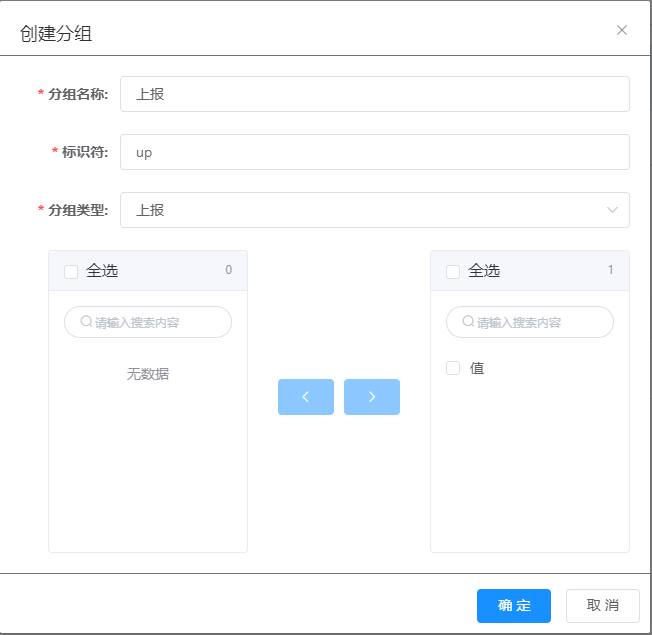652x635 pixels.
Task: Click the 分组名称 field label
Action: point(78,94)
